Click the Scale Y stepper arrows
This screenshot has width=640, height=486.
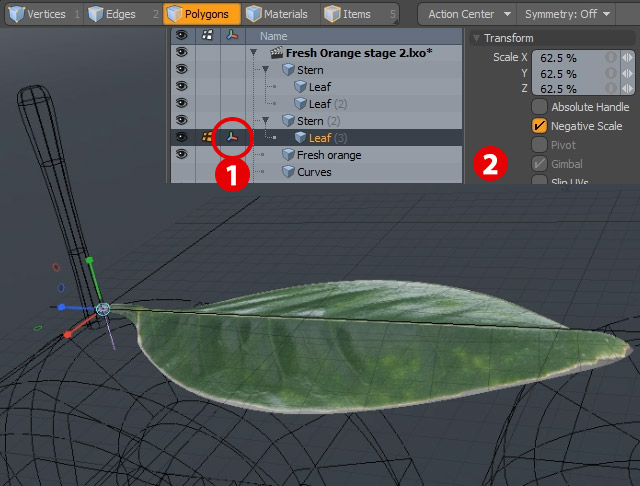[x=627, y=73]
